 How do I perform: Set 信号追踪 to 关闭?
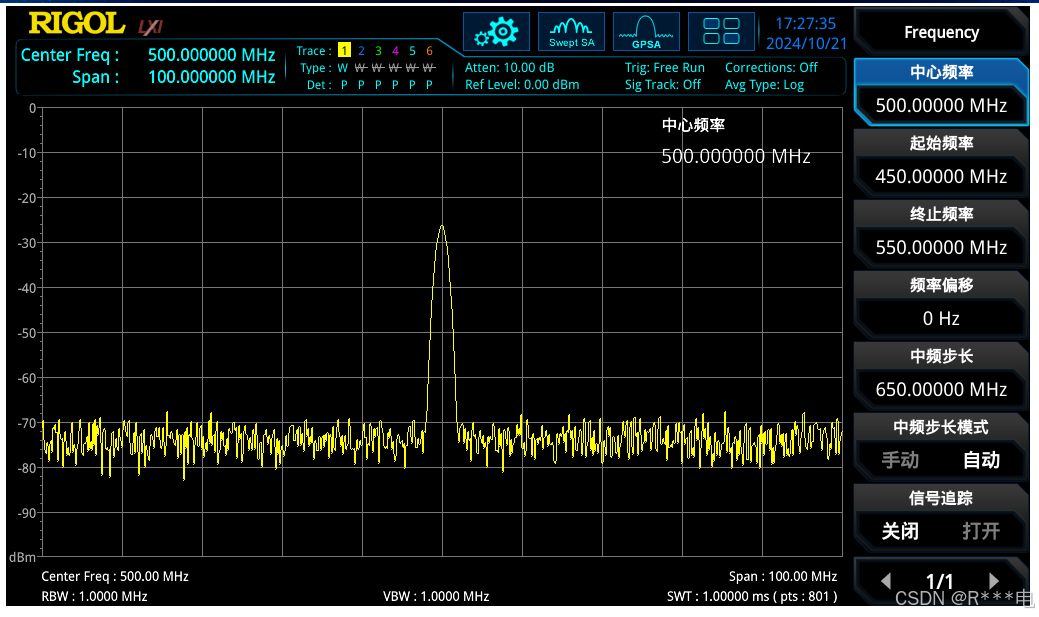click(900, 531)
